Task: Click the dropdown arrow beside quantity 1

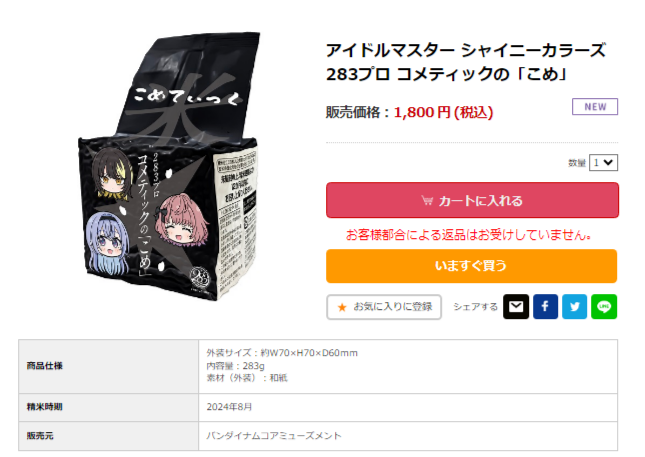Action: click(x=609, y=162)
